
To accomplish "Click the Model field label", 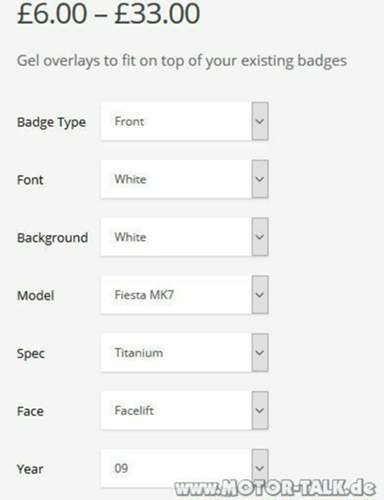I will click(x=36, y=295).
